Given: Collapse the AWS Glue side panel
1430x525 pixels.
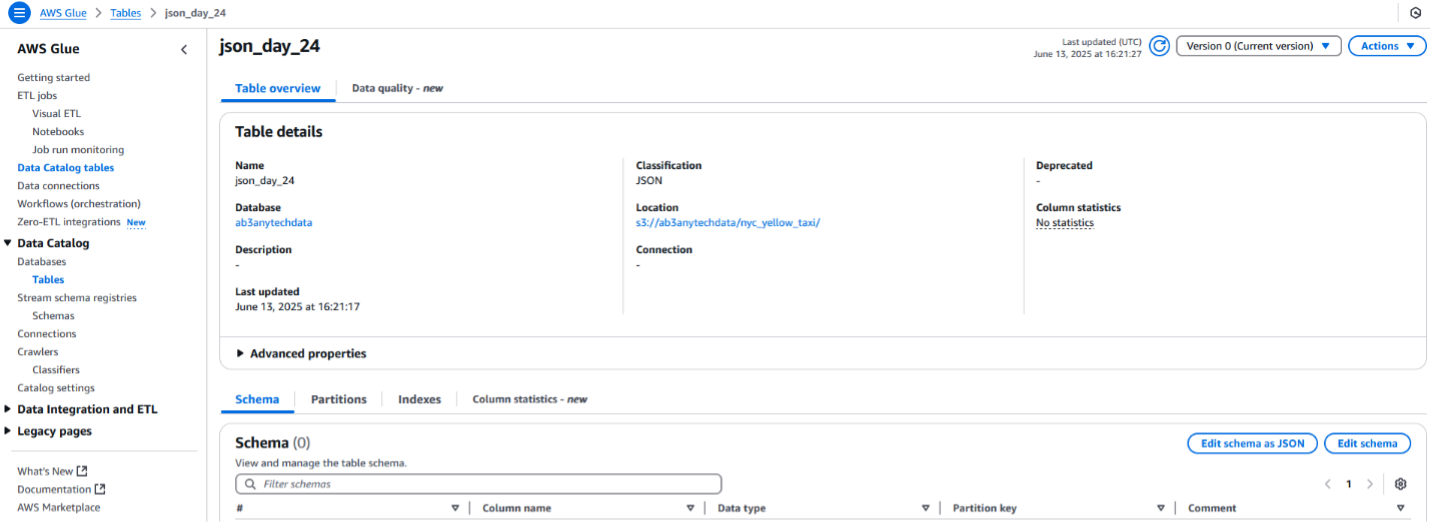Looking at the screenshot, I should pyautogui.click(x=183, y=49).
